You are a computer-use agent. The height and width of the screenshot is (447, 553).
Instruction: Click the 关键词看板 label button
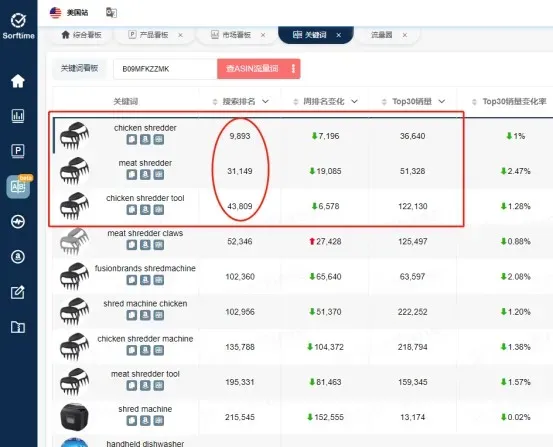79,68
